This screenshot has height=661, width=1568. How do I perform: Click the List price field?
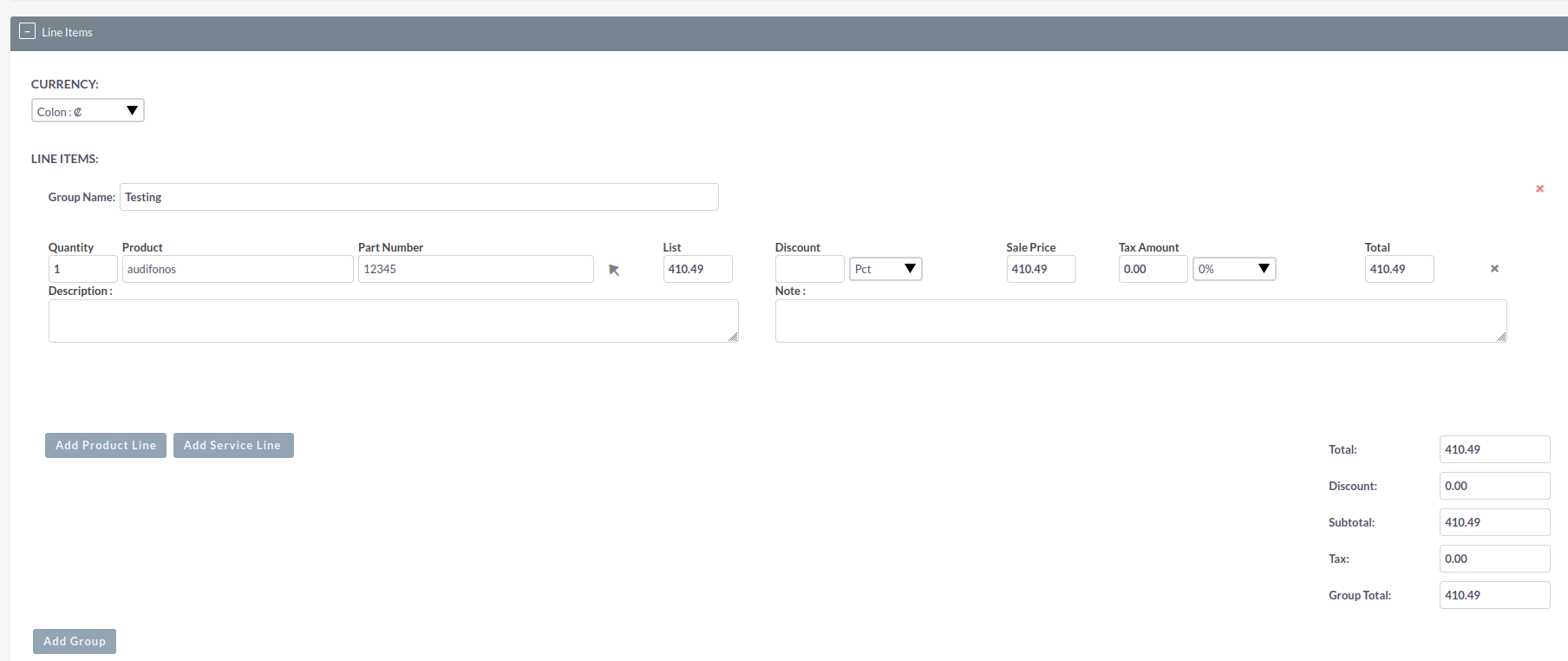[x=697, y=269]
